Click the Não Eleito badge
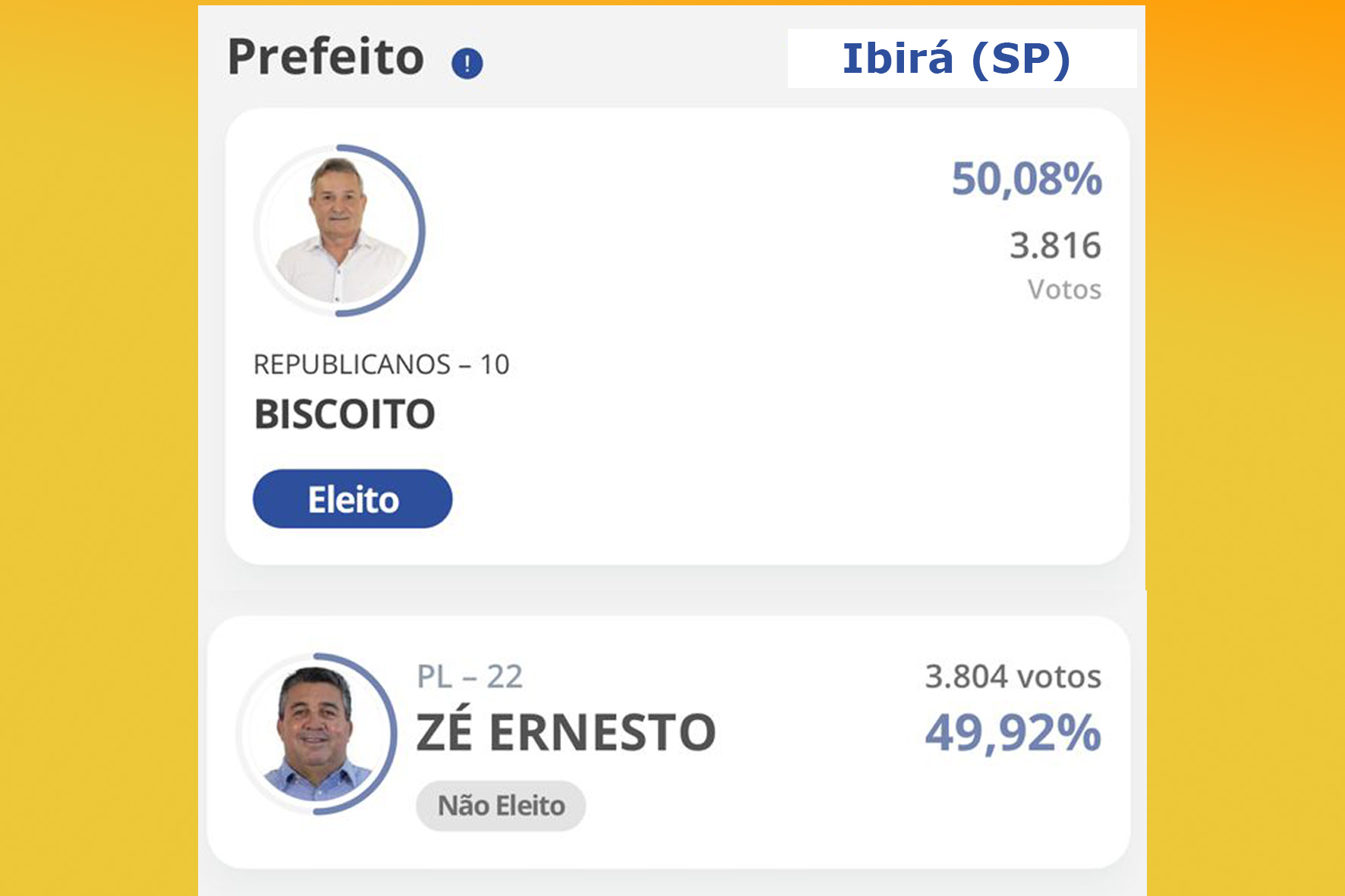1345x896 pixels. (x=501, y=806)
